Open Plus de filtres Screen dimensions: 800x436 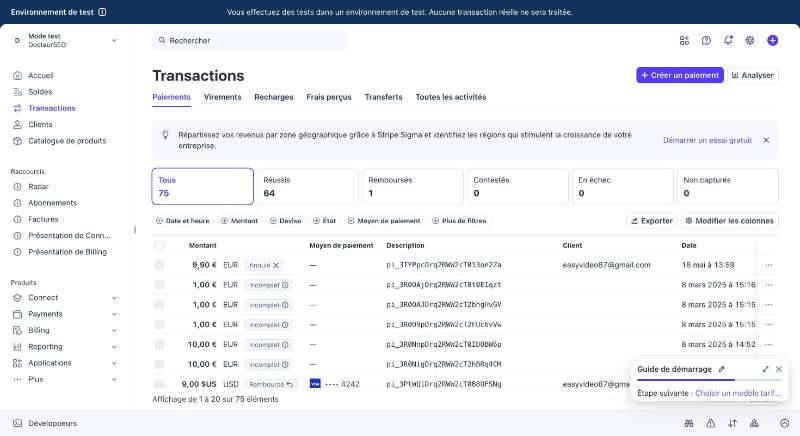tap(459, 221)
